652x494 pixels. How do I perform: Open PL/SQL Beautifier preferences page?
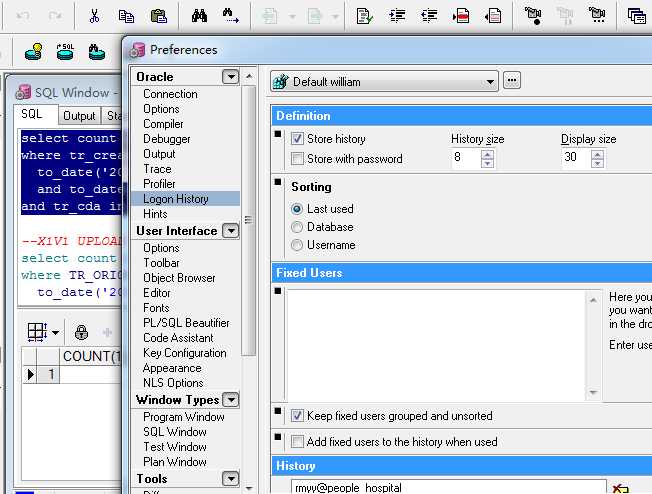coord(186,323)
